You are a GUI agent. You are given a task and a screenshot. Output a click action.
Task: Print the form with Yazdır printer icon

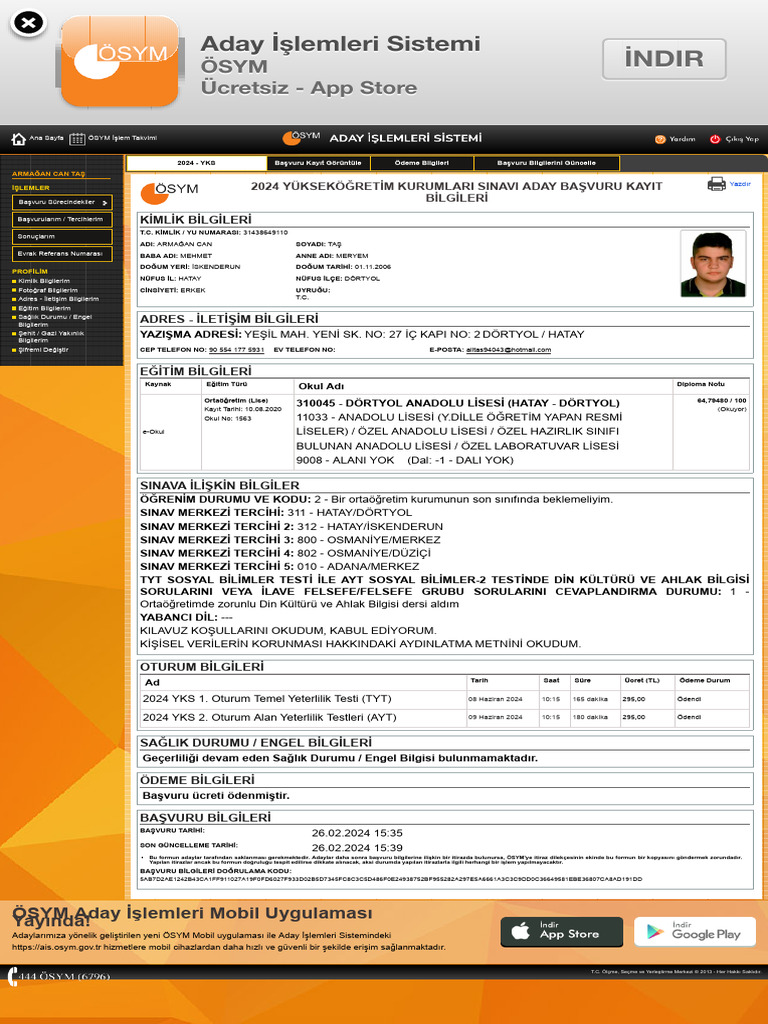pos(717,184)
